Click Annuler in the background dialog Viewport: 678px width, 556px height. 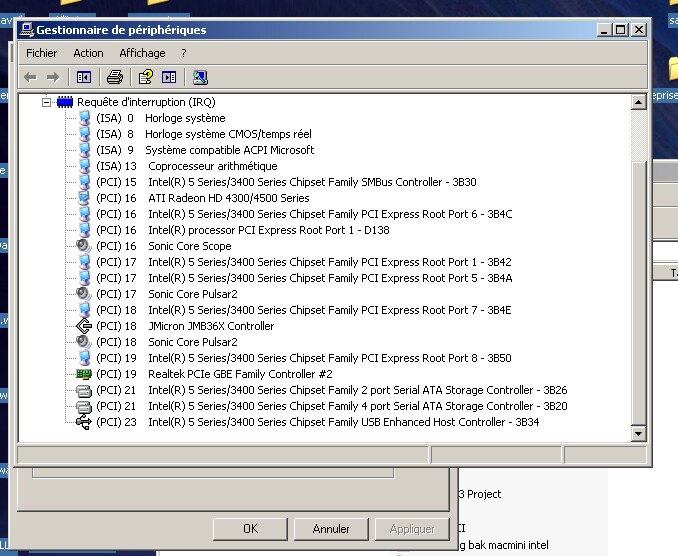click(x=331, y=529)
